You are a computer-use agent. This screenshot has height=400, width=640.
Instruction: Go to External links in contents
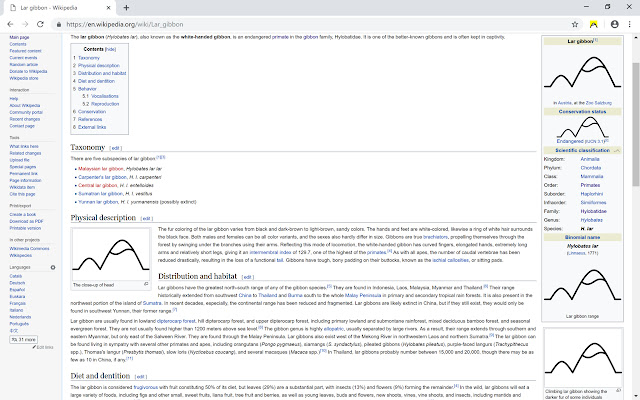coord(92,127)
